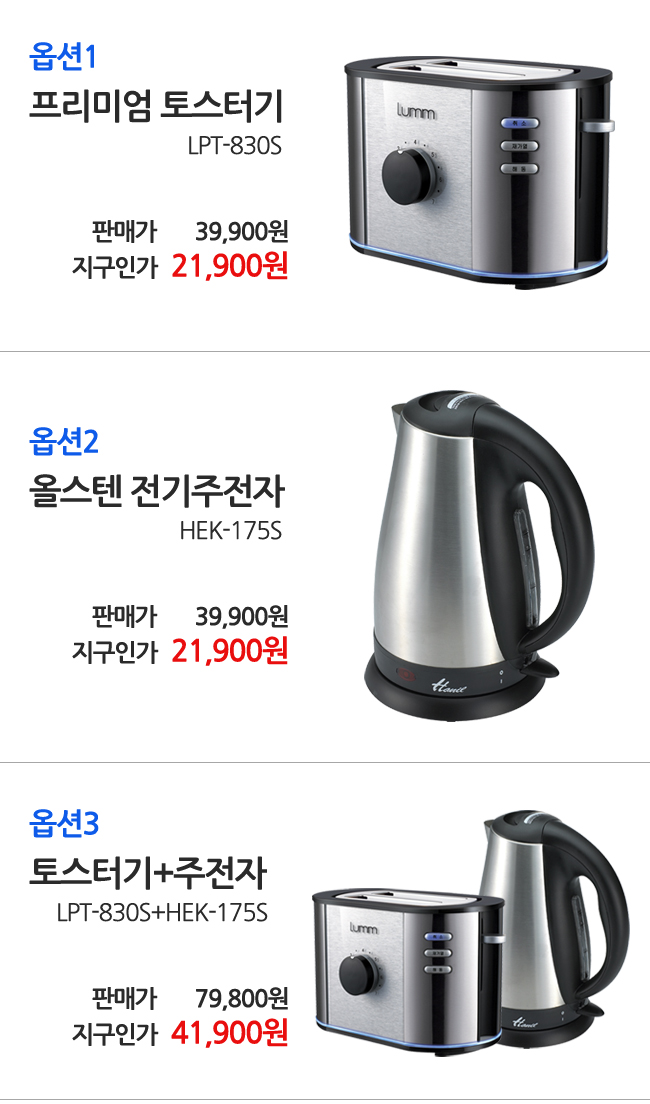Click the red 21,900원 price for the toaster

(230, 267)
